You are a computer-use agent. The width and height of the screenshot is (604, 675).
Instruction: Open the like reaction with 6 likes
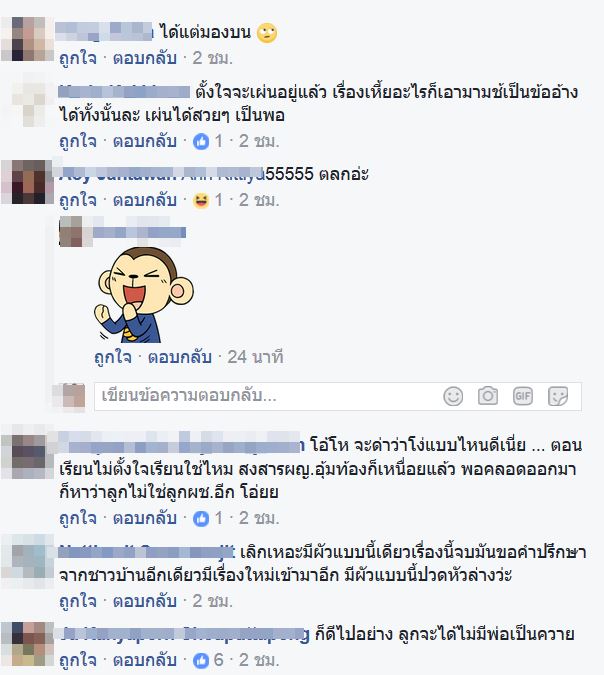click(201, 660)
